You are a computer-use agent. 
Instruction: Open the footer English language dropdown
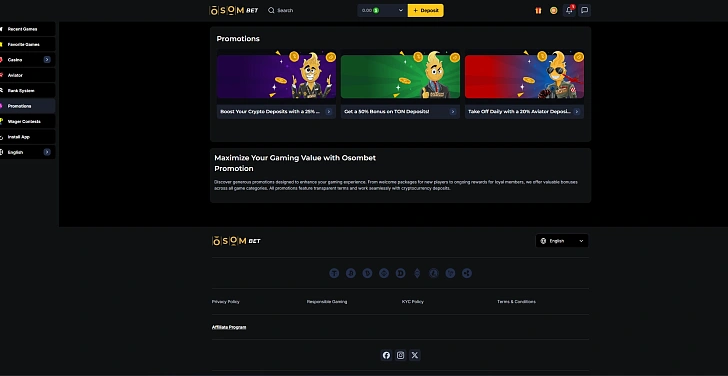(x=562, y=241)
